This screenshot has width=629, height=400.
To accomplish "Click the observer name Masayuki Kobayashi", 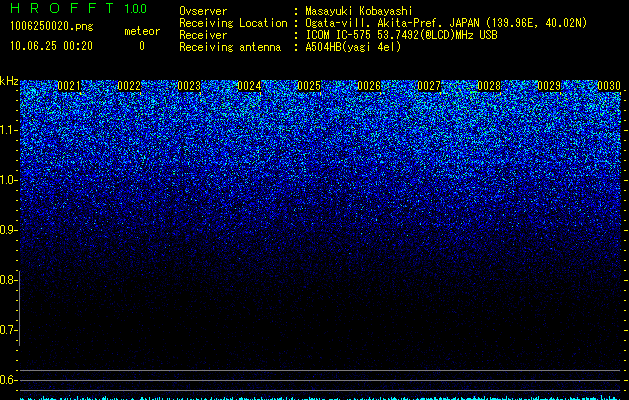I will coord(359,11).
